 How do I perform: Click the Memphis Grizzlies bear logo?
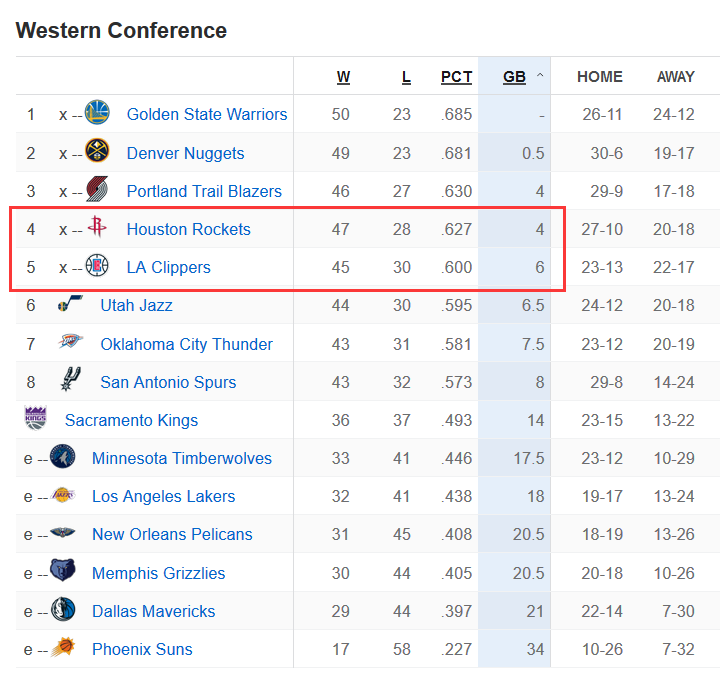[x=63, y=570]
